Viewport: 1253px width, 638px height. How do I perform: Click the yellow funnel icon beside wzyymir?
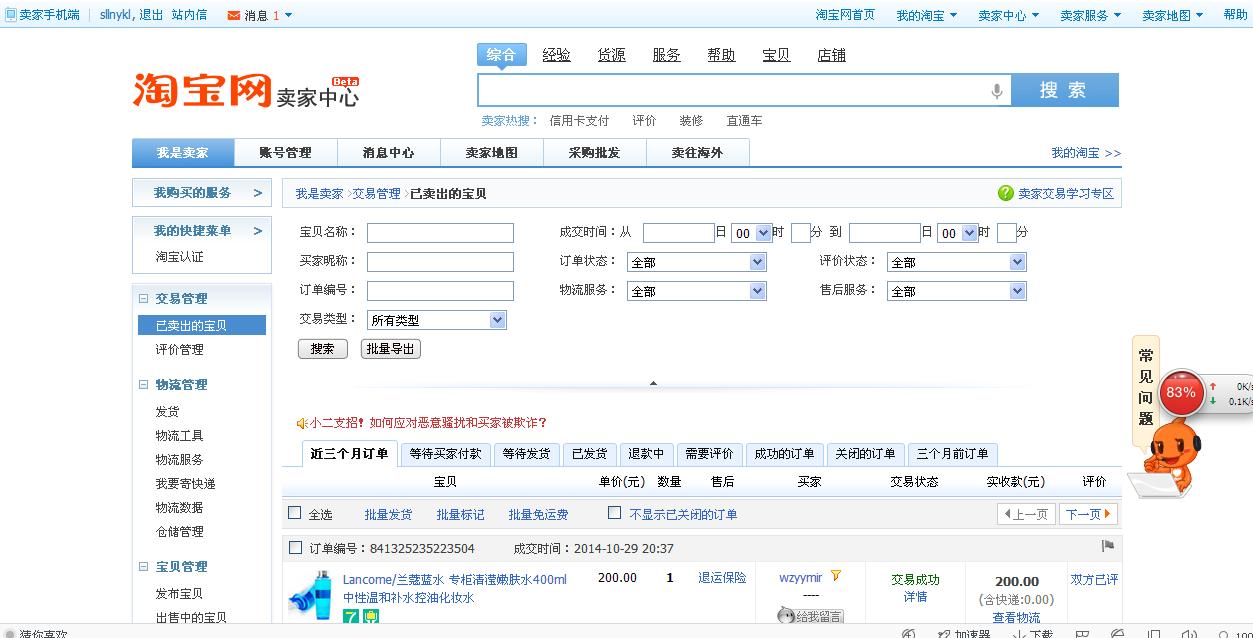click(836, 576)
